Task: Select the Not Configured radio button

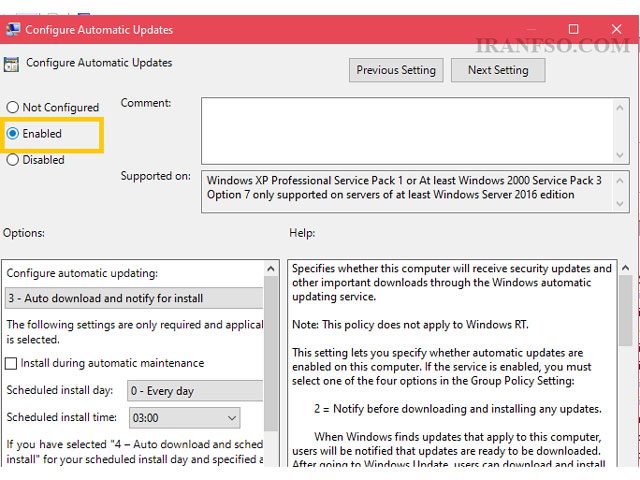Action: (x=13, y=107)
